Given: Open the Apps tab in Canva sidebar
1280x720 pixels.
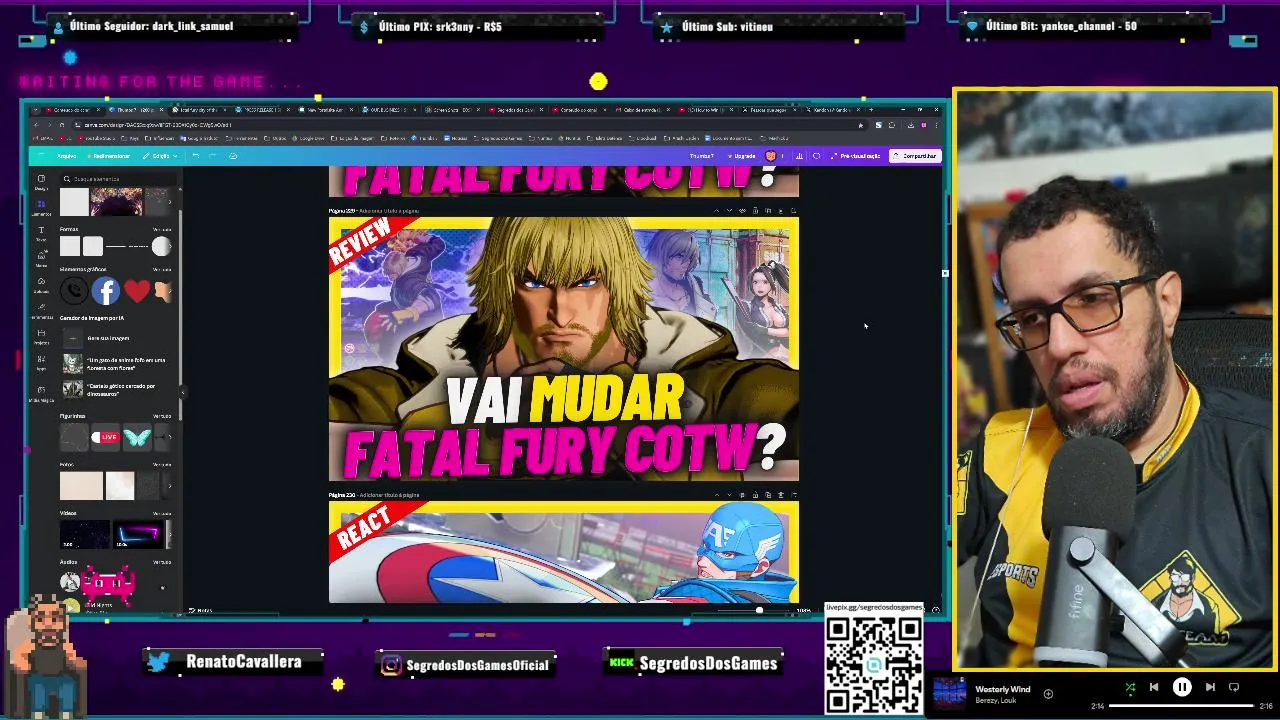Looking at the screenshot, I should coord(41,363).
